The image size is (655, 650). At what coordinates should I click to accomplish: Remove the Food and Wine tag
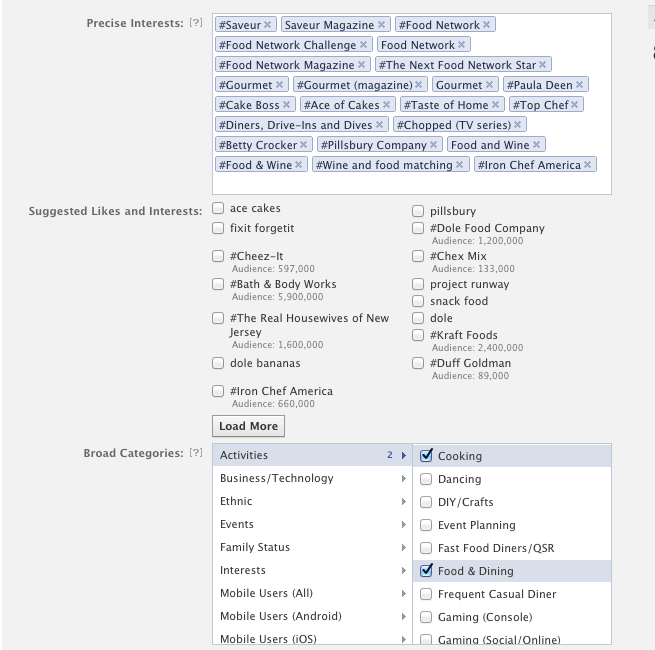[x=536, y=145]
